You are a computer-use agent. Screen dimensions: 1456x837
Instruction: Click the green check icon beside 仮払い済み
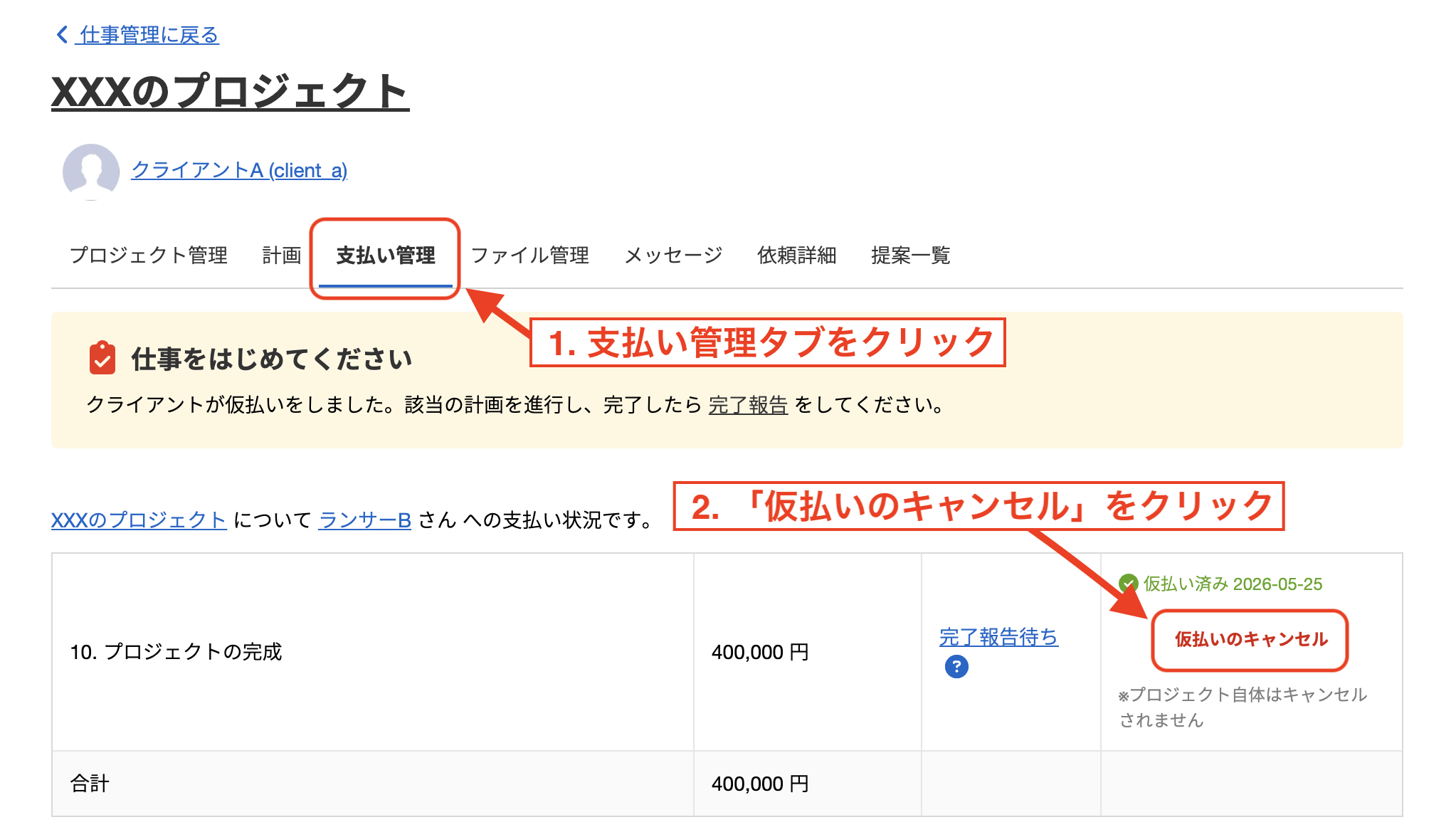click(x=1128, y=584)
